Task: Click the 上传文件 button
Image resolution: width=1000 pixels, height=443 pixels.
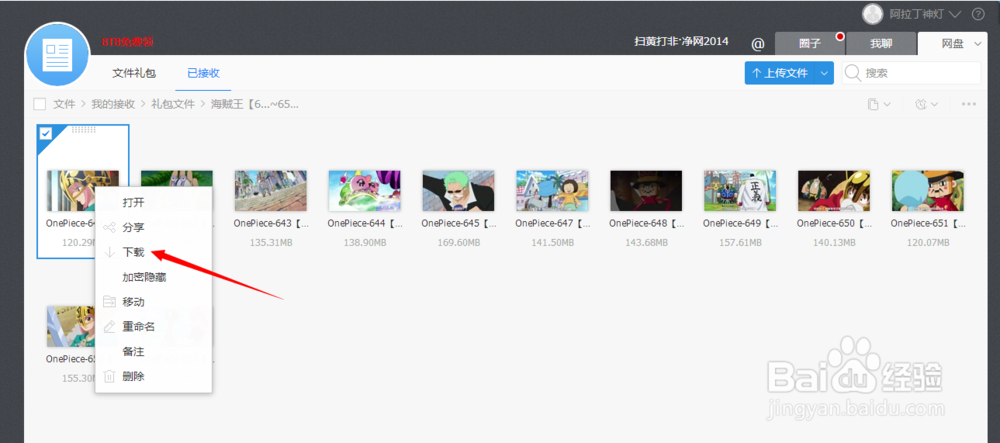Action: 780,73
